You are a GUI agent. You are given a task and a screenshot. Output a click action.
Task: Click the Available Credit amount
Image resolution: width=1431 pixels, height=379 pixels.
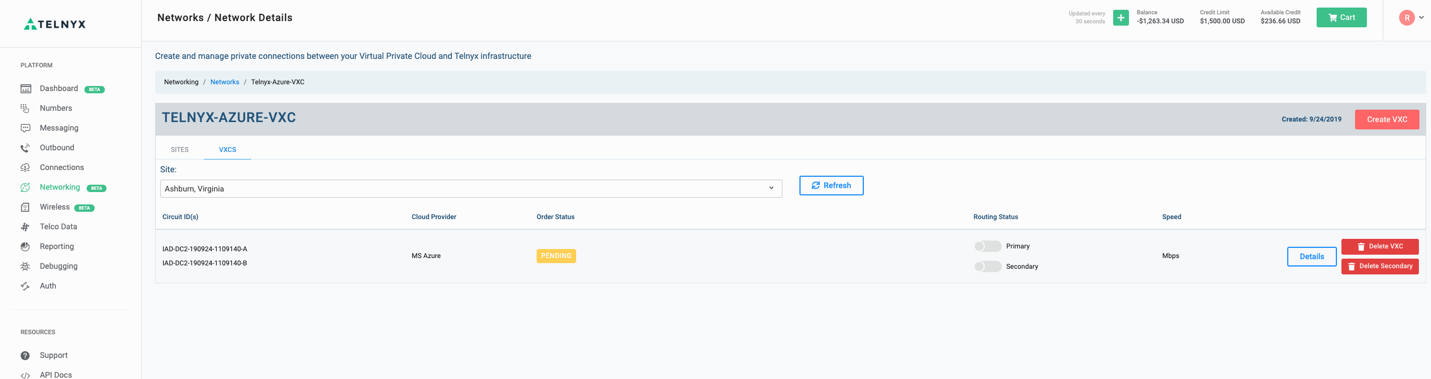1281,21
